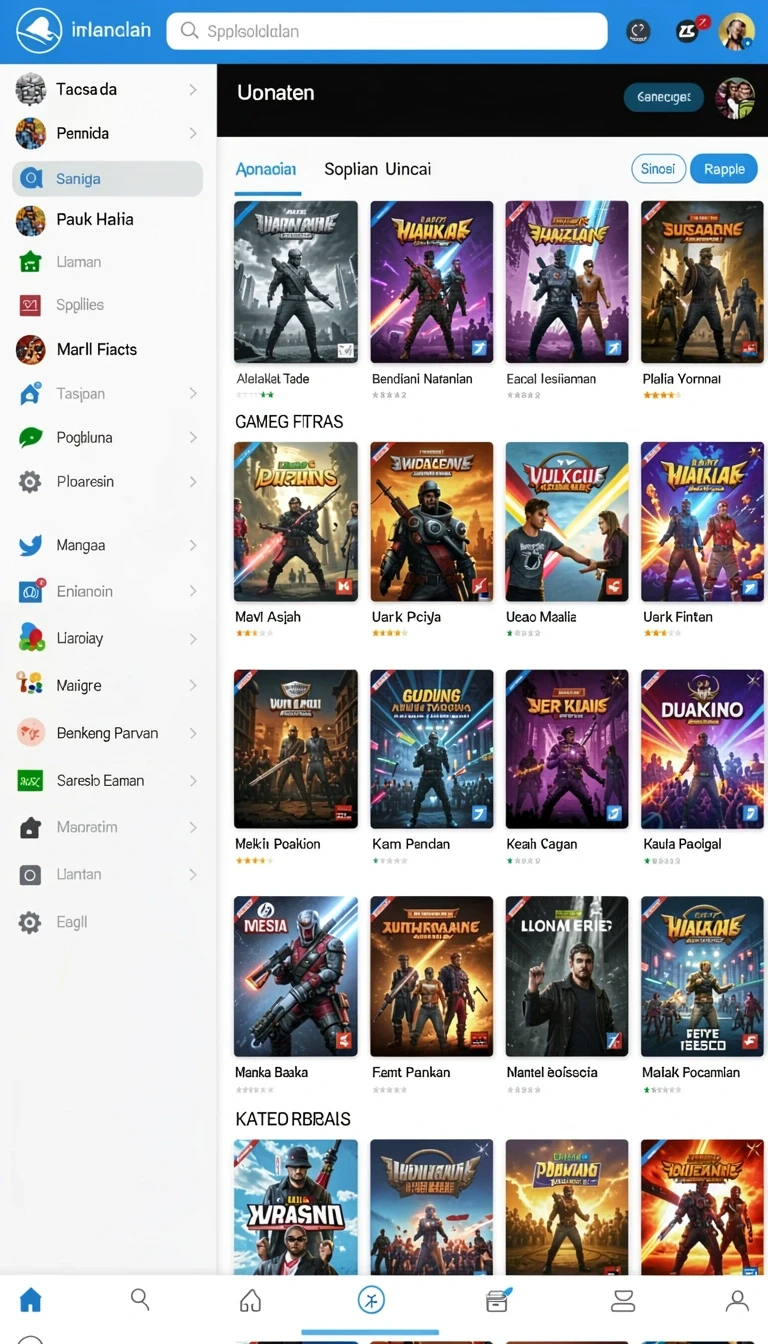Expand the Enianoin chevron
Screen dimensions: 768x1344
[192, 592]
